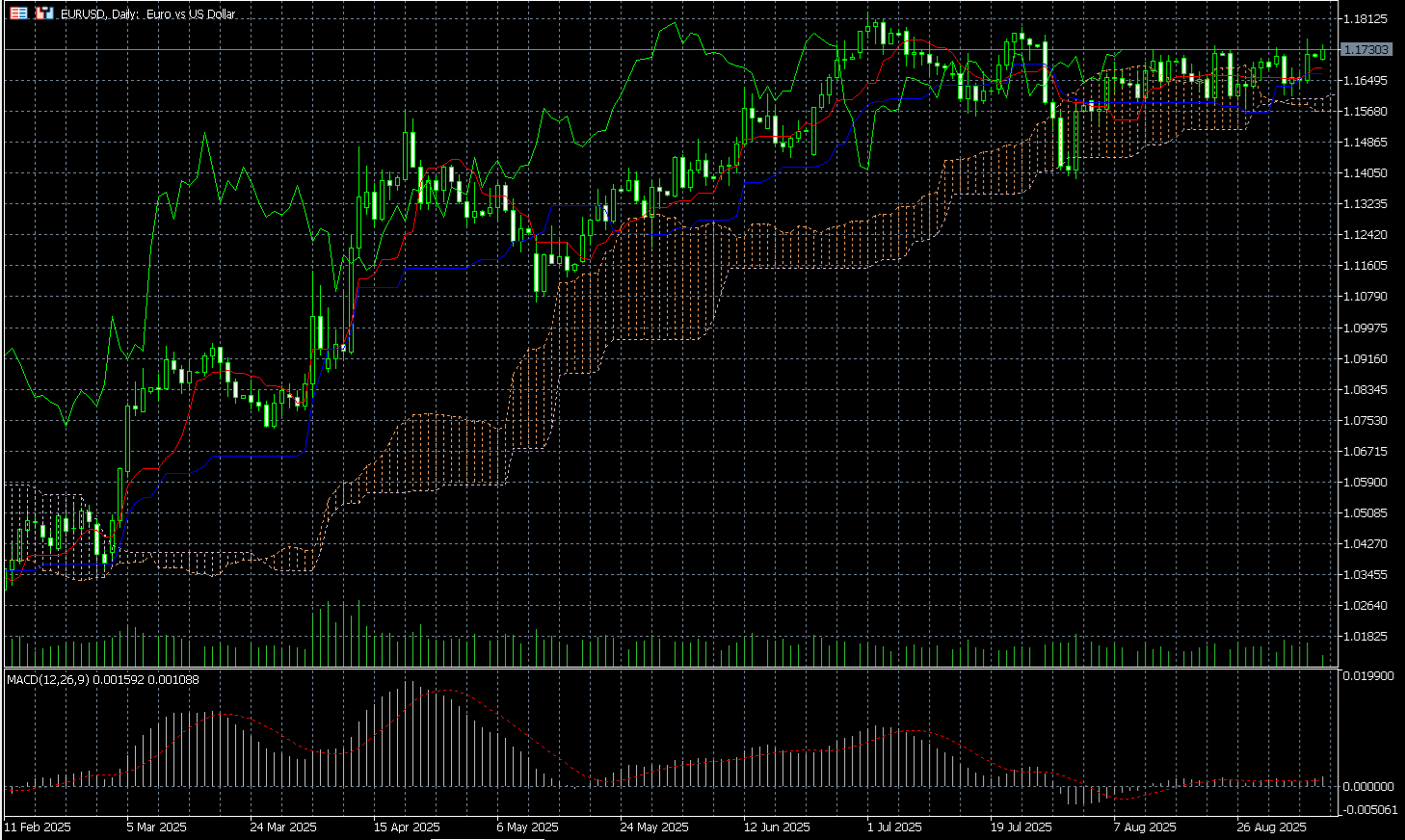Click the 19 Jul 2025 date label
This screenshot has height=840, width=1405.
coord(1021,827)
